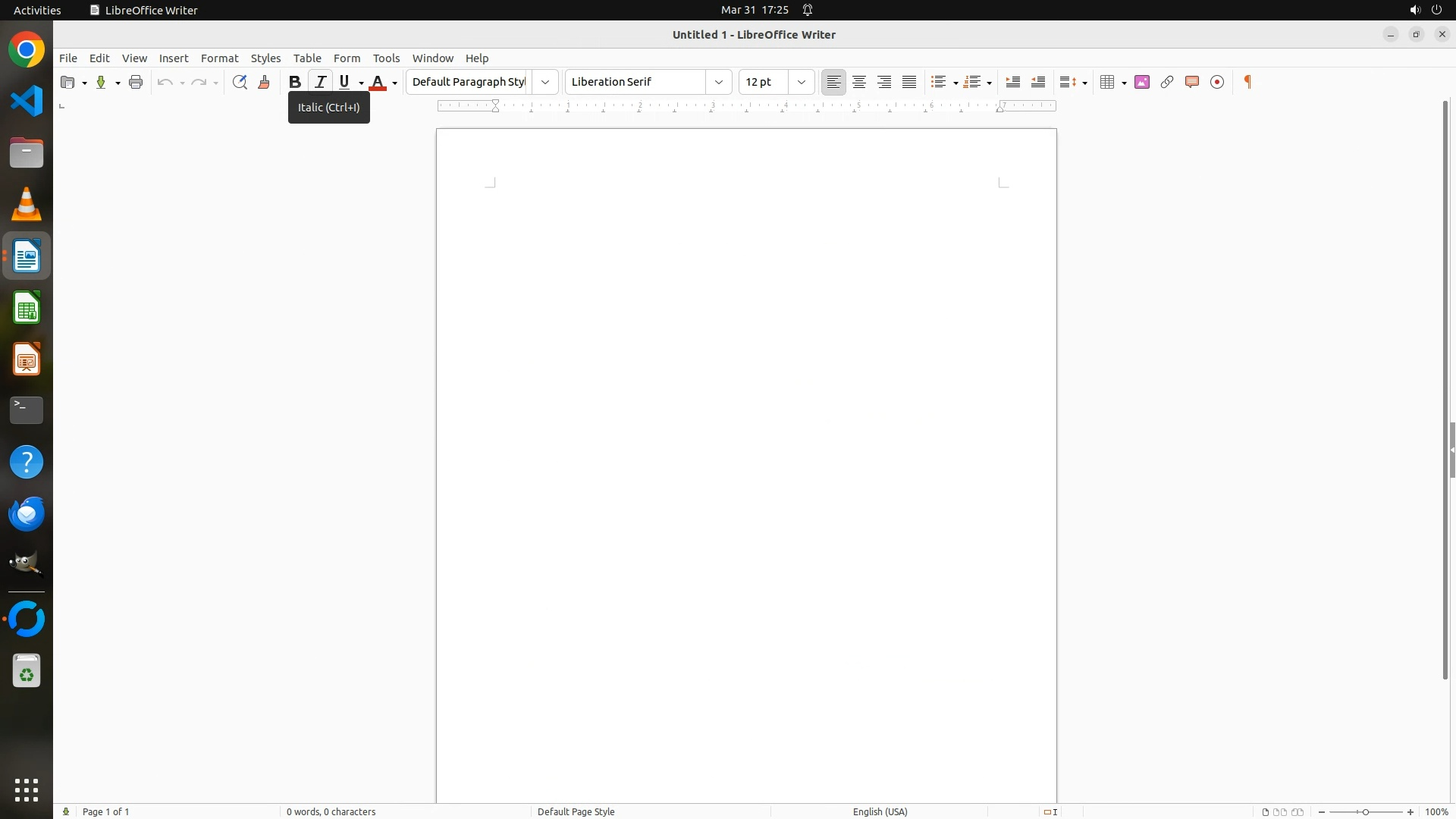Screen dimensions: 1456x819
Task: Click the Print document icon
Action: pos(136,82)
